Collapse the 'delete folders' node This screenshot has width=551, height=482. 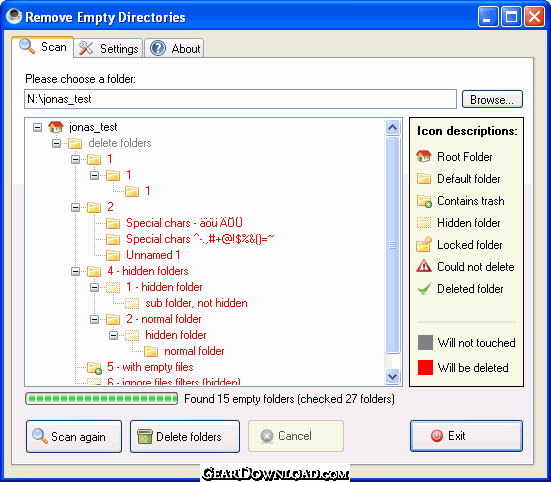(x=56, y=143)
